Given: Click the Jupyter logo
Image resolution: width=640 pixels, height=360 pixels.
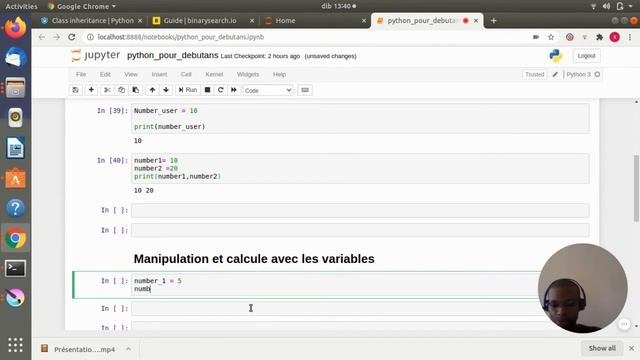Looking at the screenshot, I should click(x=96, y=55).
